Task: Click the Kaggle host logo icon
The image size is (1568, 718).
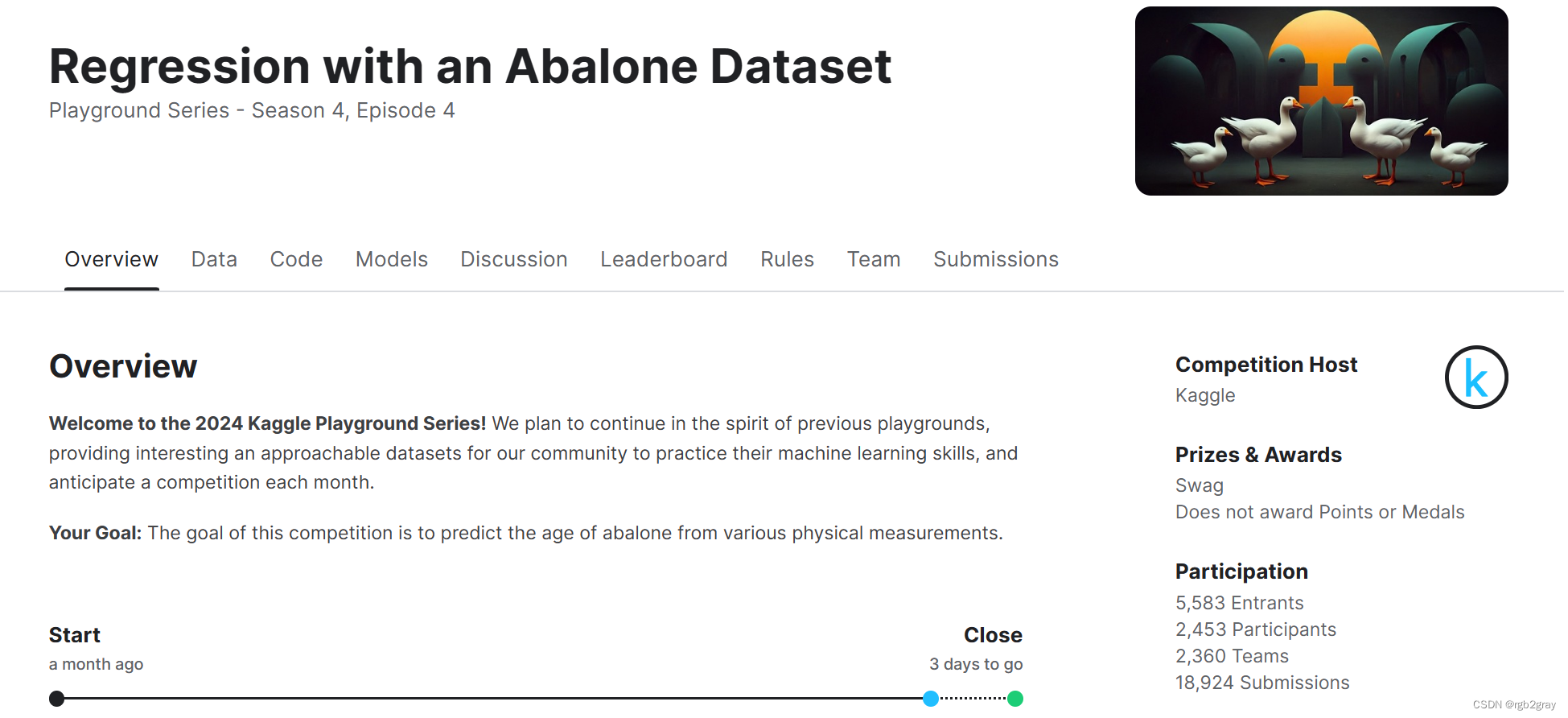Action: pyautogui.click(x=1475, y=377)
